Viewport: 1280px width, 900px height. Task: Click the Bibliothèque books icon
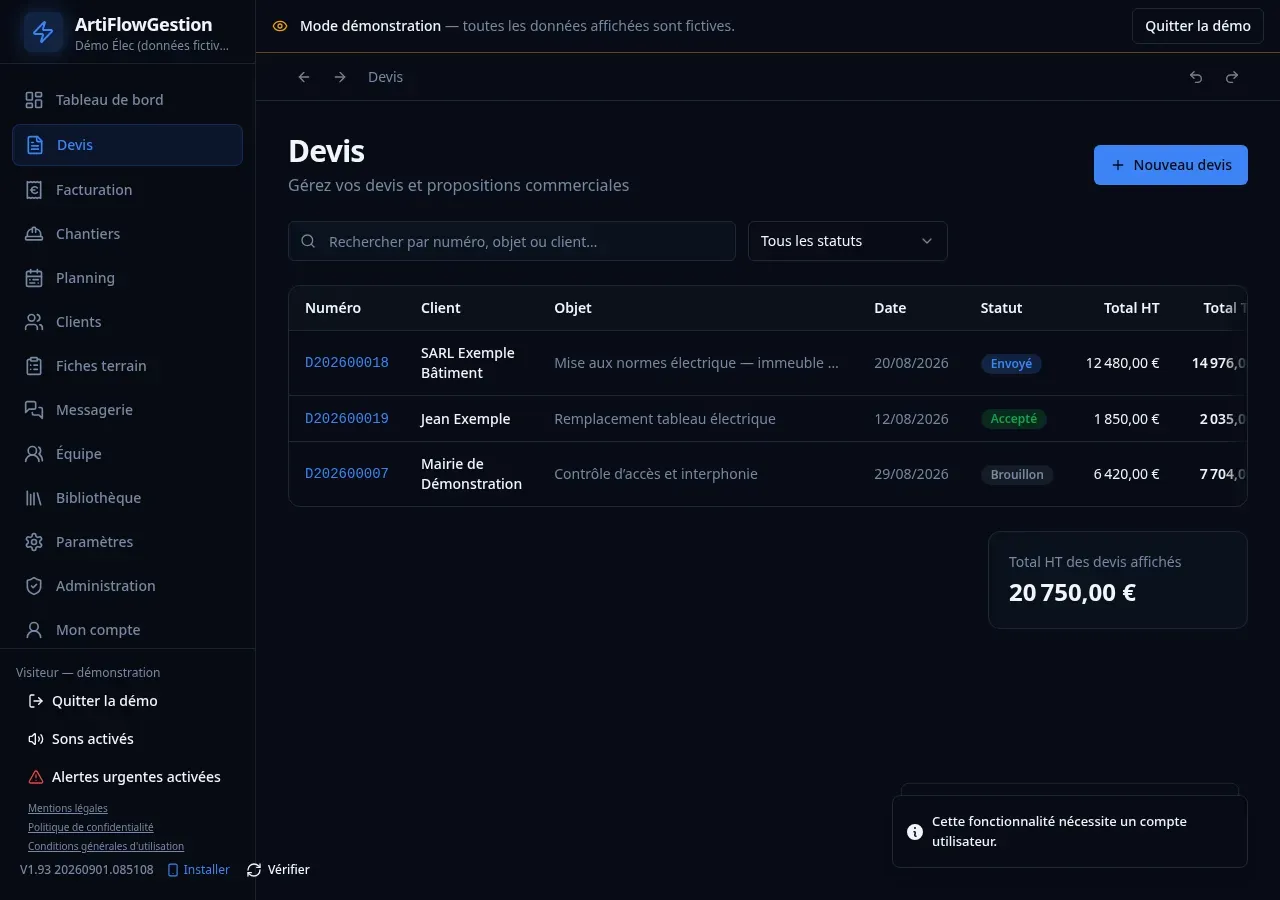click(34, 498)
